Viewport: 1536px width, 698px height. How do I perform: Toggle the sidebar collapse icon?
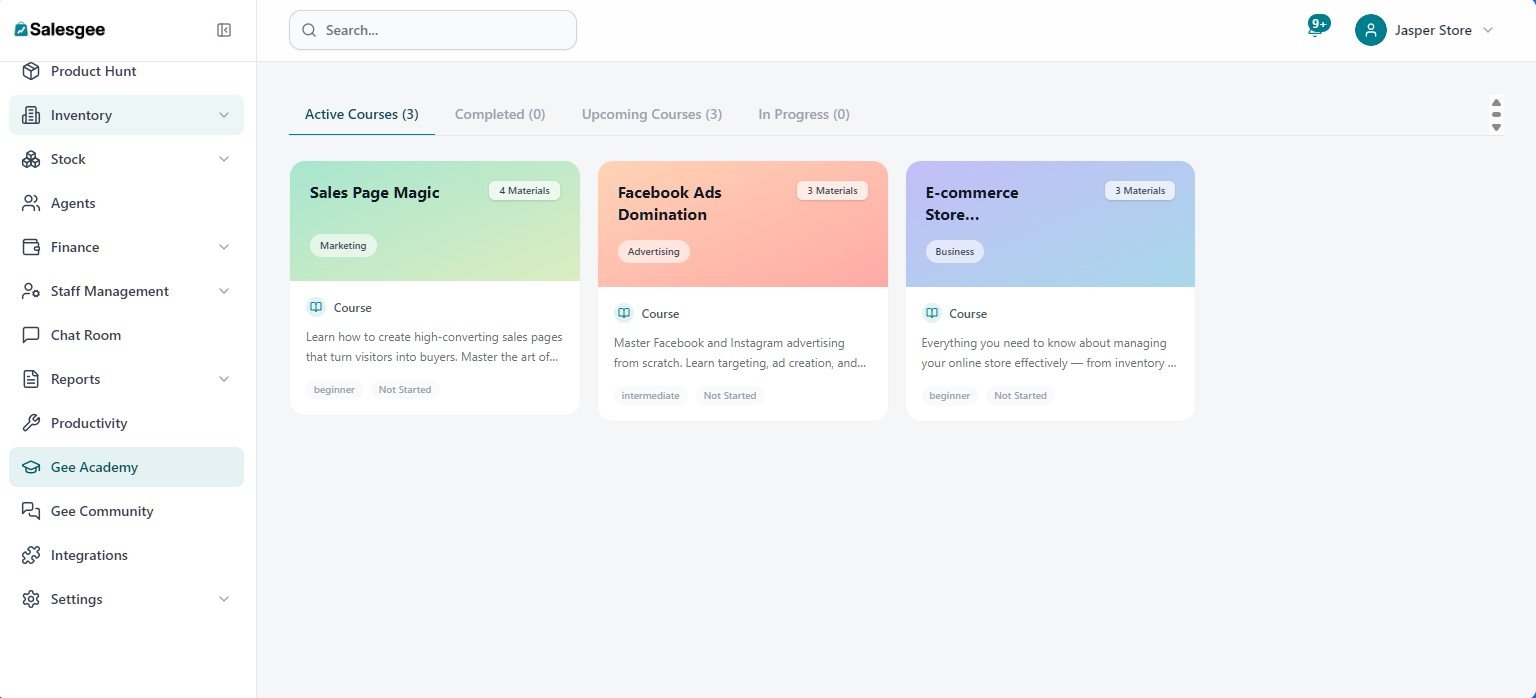(224, 30)
